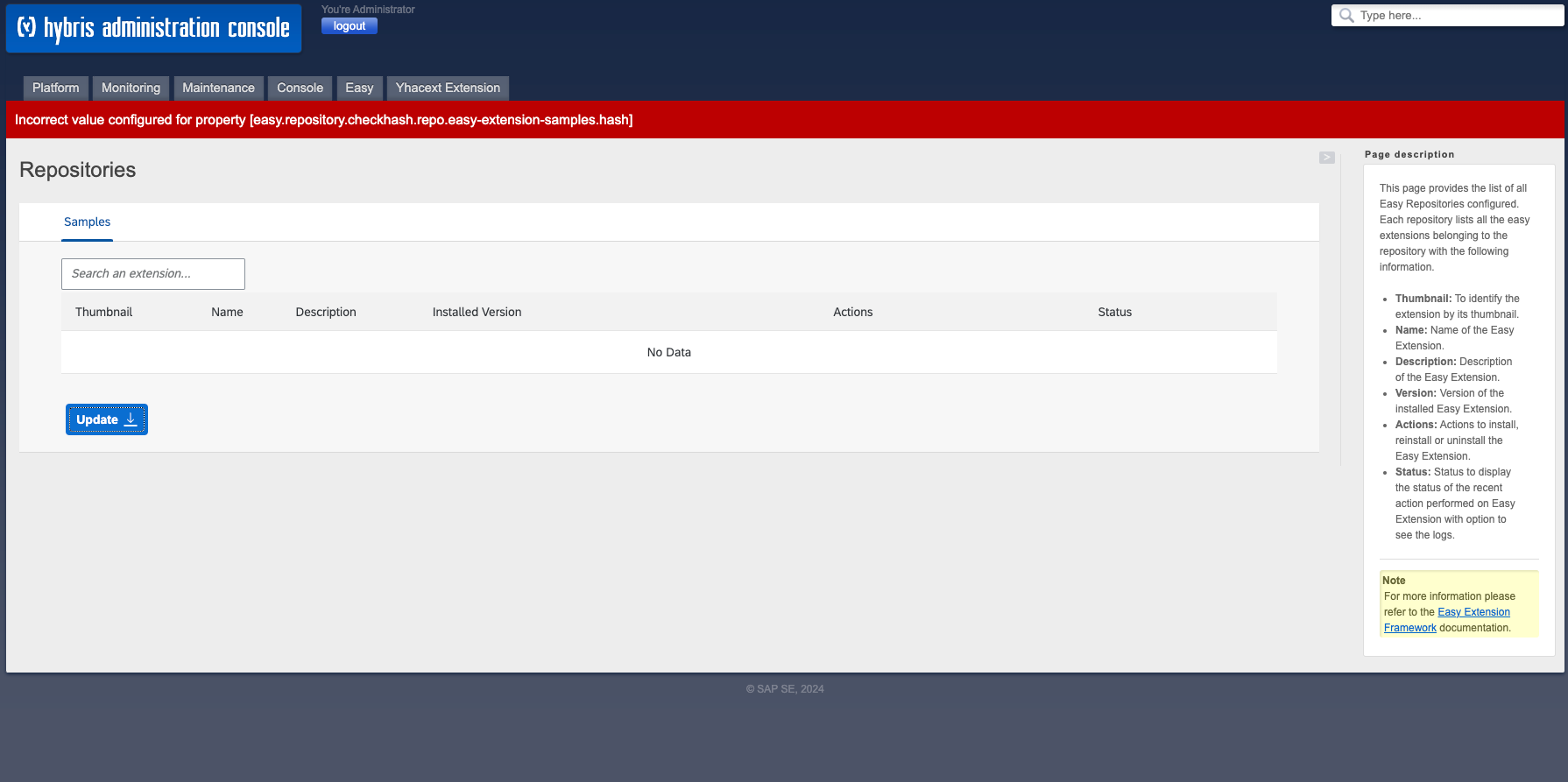
Task: Click the hybris administration console logo
Action: [154, 28]
